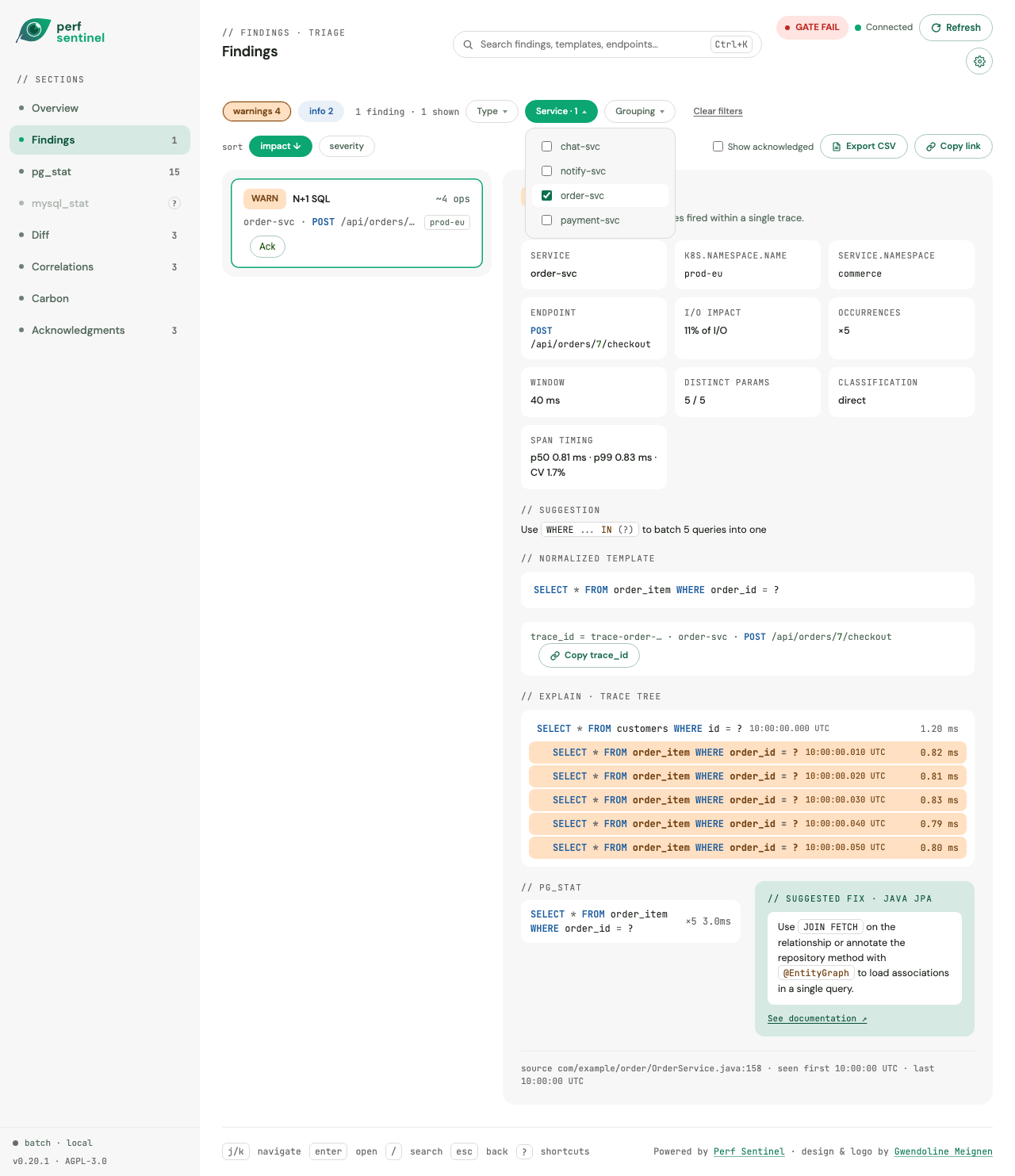
Task: Open the Acknowledgments section
Action: 100,330
